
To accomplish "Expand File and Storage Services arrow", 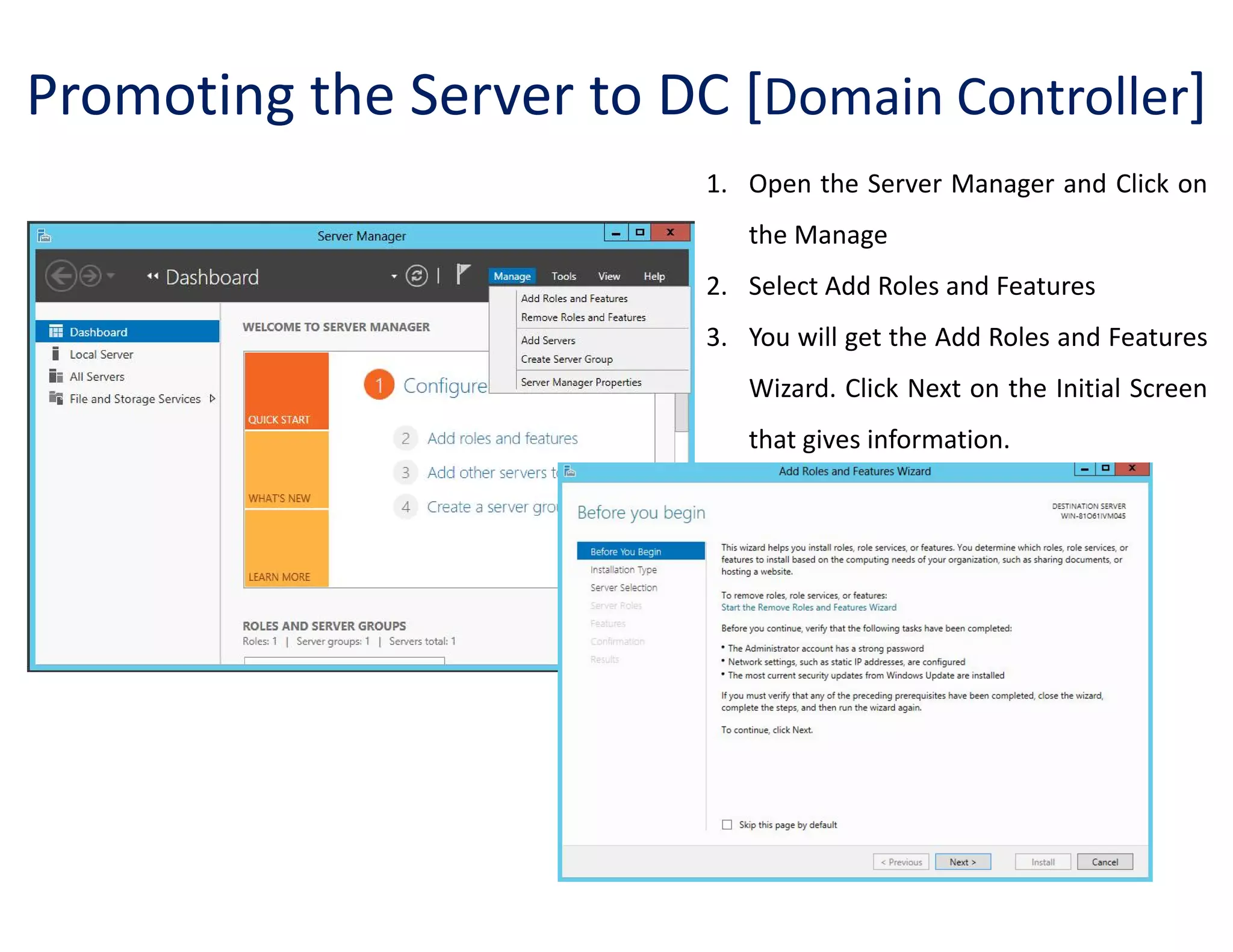I will point(212,398).
